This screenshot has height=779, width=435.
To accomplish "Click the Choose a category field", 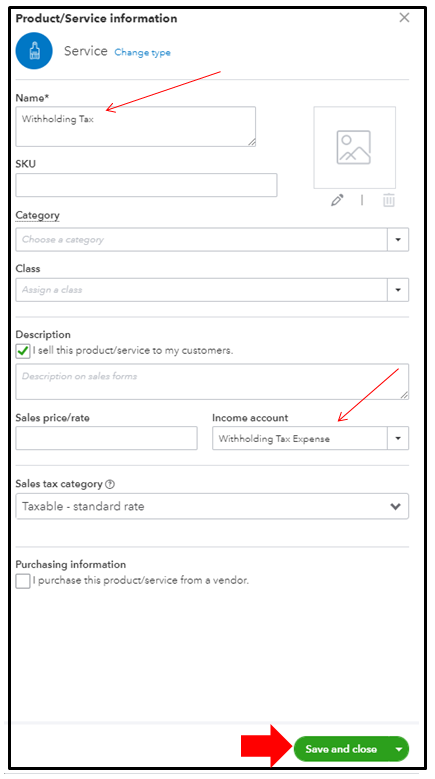I will (202, 239).
